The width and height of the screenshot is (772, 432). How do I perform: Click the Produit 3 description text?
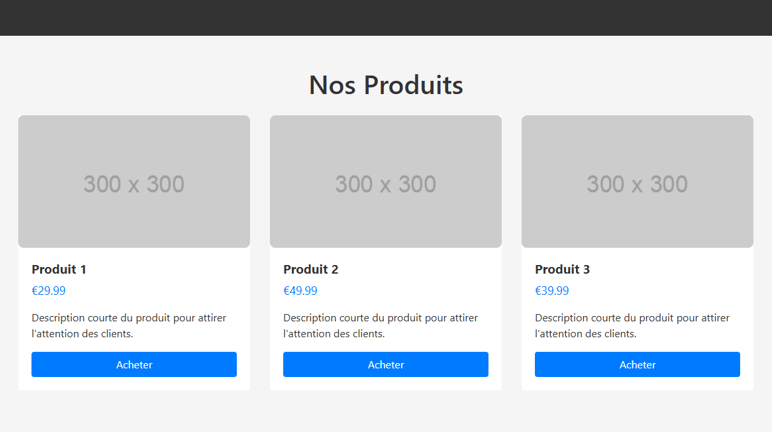tap(632, 326)
